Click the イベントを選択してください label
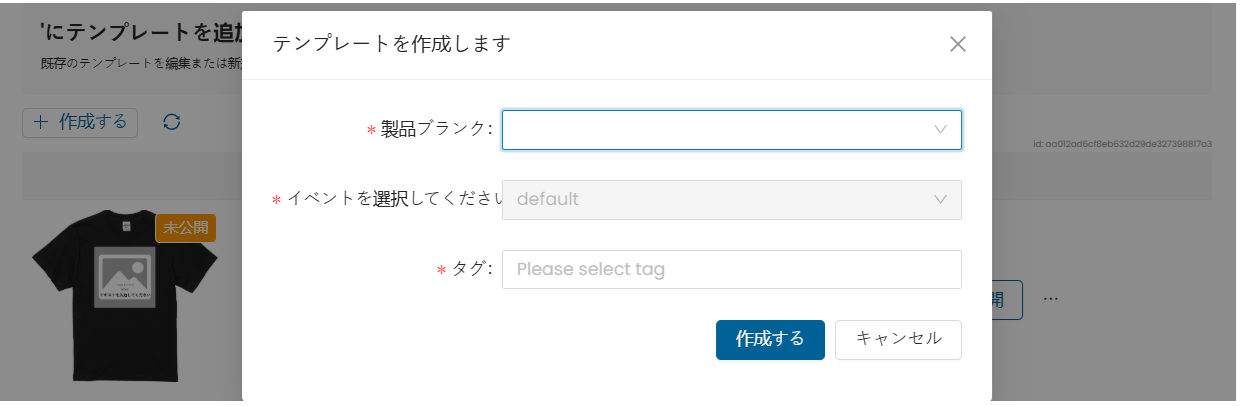 coord(393,198)
